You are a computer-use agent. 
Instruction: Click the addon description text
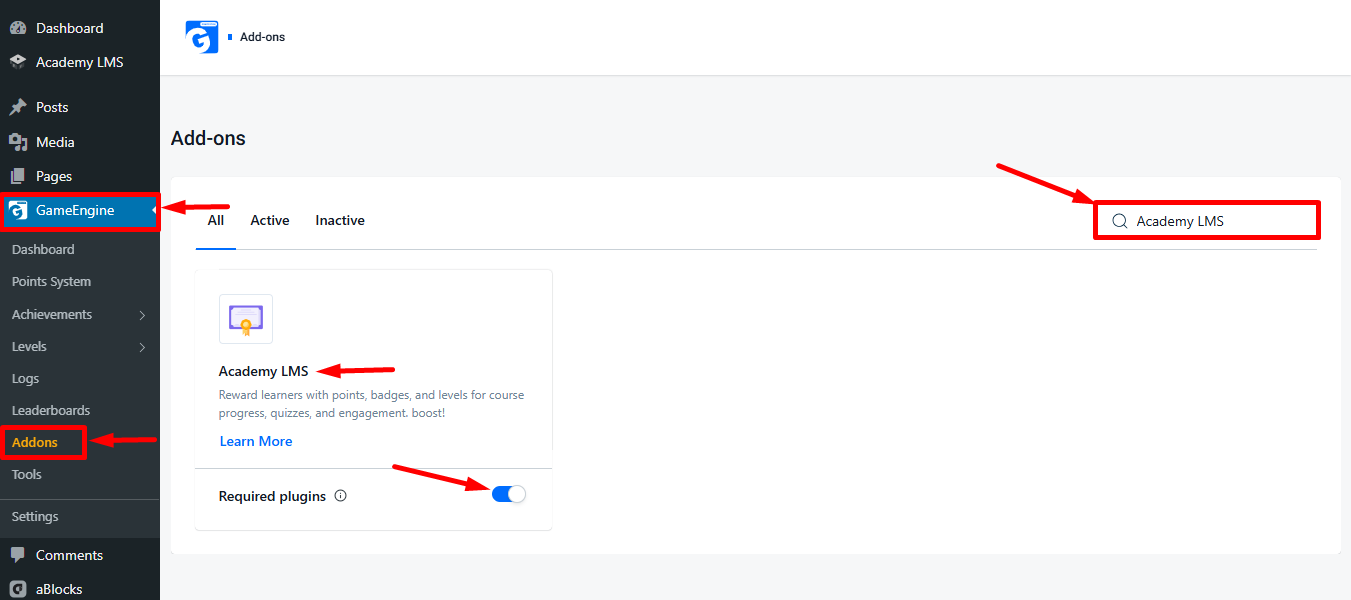[x=371, y=404]
